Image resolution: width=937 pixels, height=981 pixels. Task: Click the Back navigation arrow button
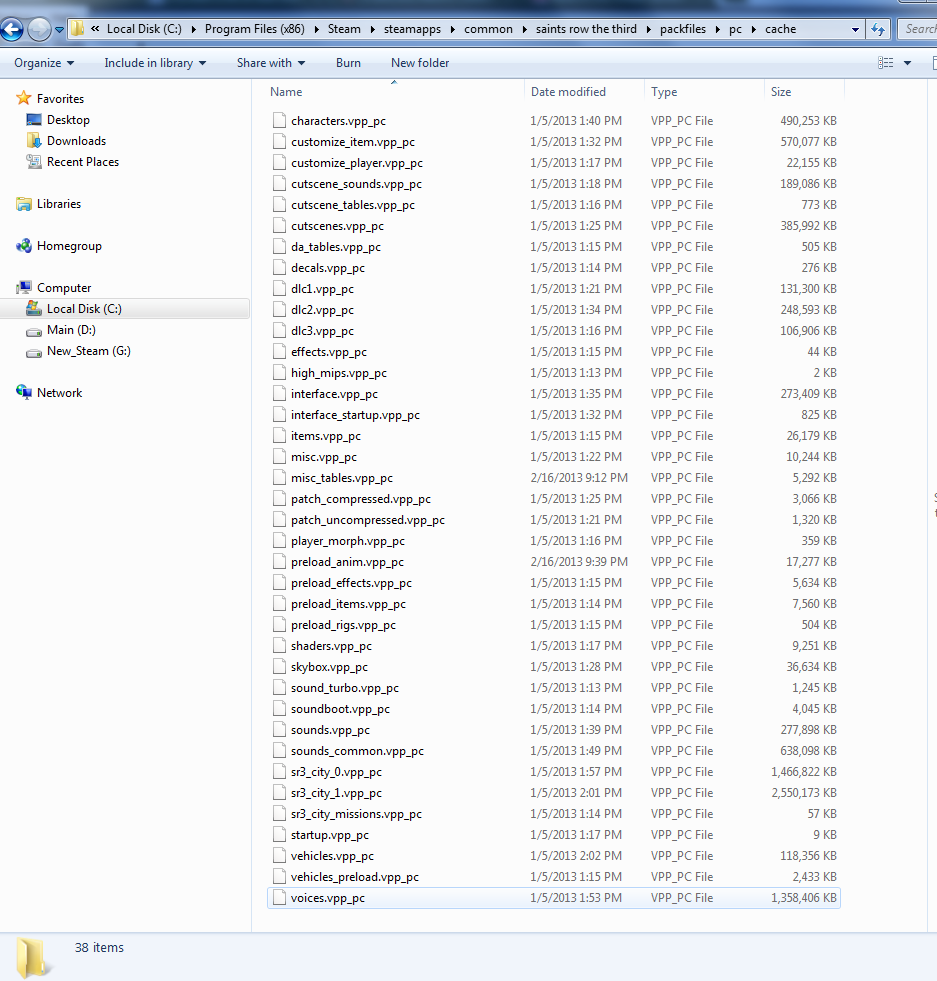click(11, 29)
